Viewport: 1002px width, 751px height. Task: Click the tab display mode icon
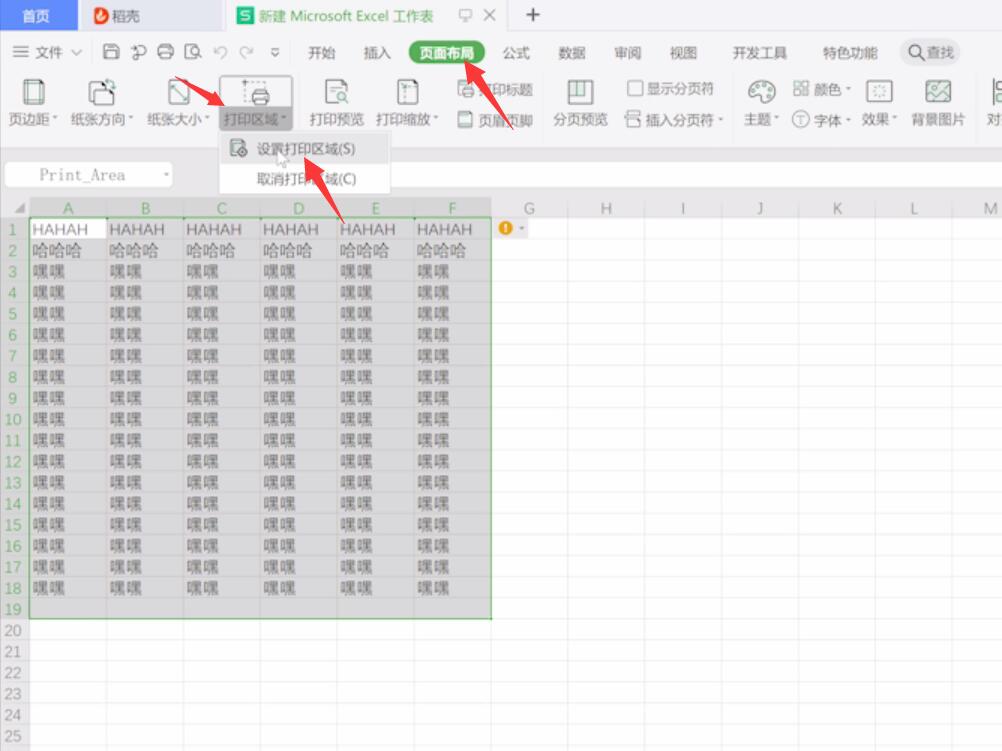[x=465, y=15]
